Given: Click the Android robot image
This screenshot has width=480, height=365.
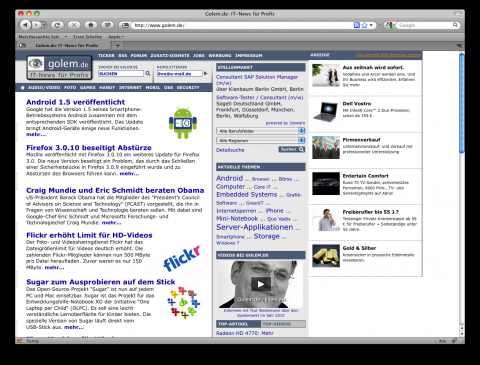Looking at the screenshot, I should click(x=183, y=123).
